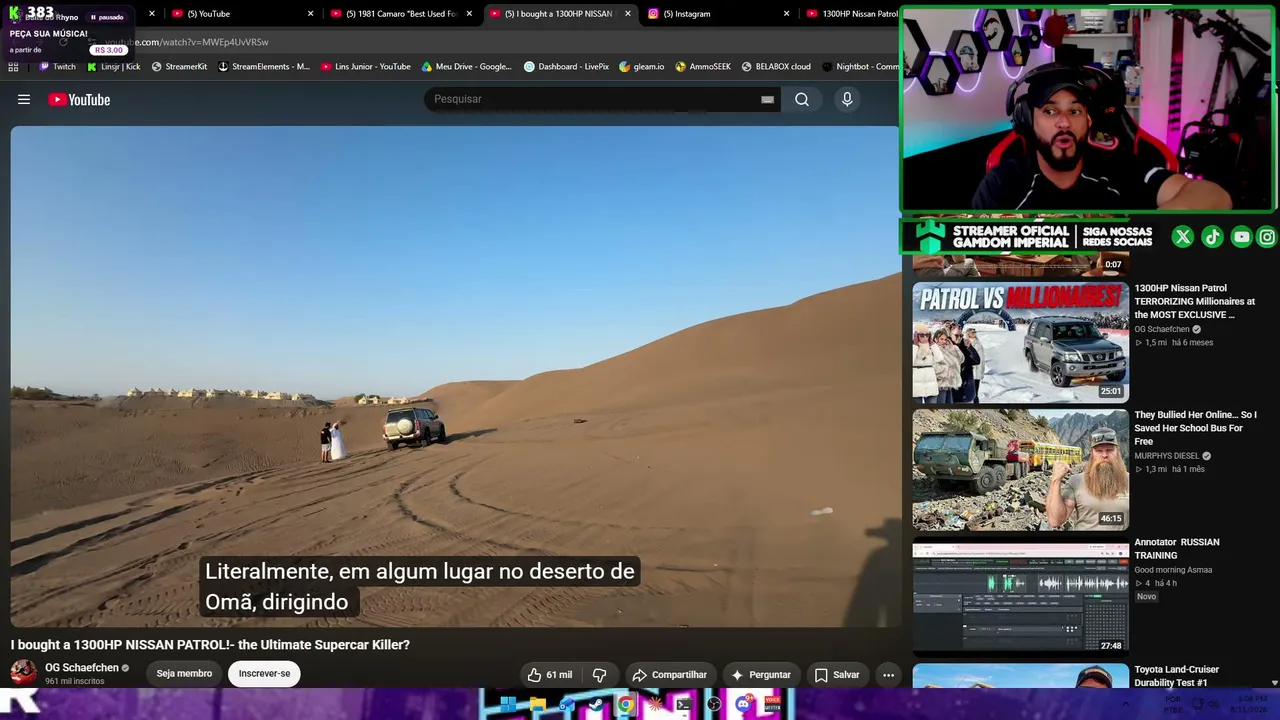The height and width of the screenshot is (720, 1280).
Task: Open the BELABOX cloud bookmark
Action: [776, 67]
